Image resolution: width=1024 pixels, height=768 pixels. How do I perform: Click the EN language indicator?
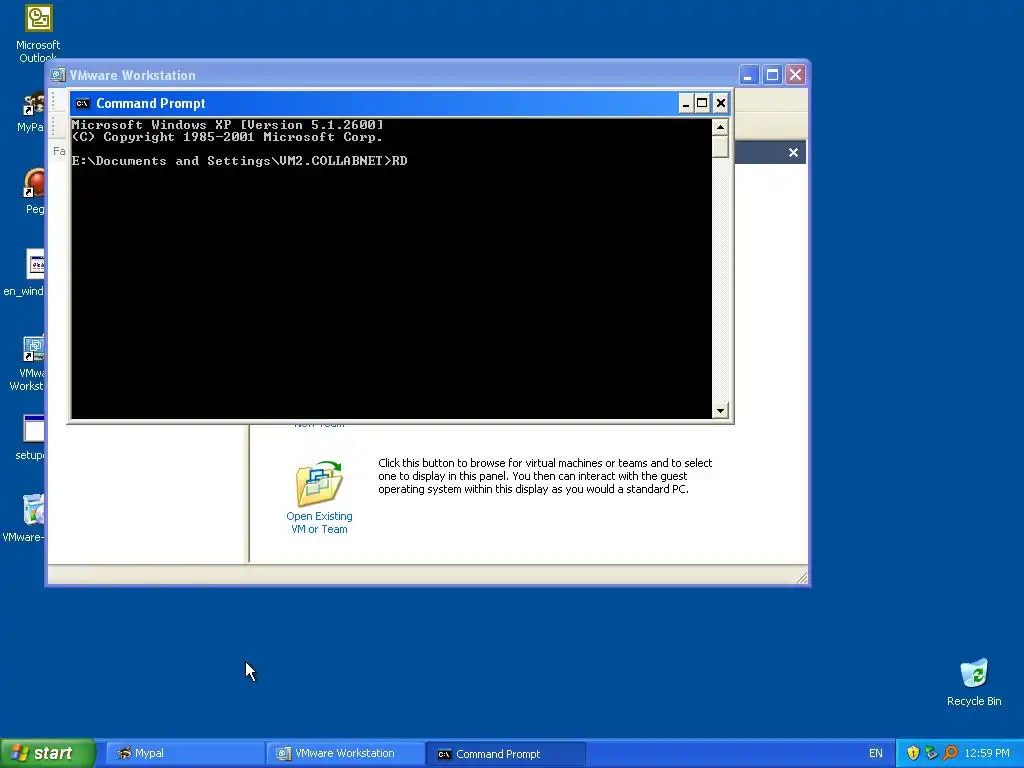click(x=876, y=754)
